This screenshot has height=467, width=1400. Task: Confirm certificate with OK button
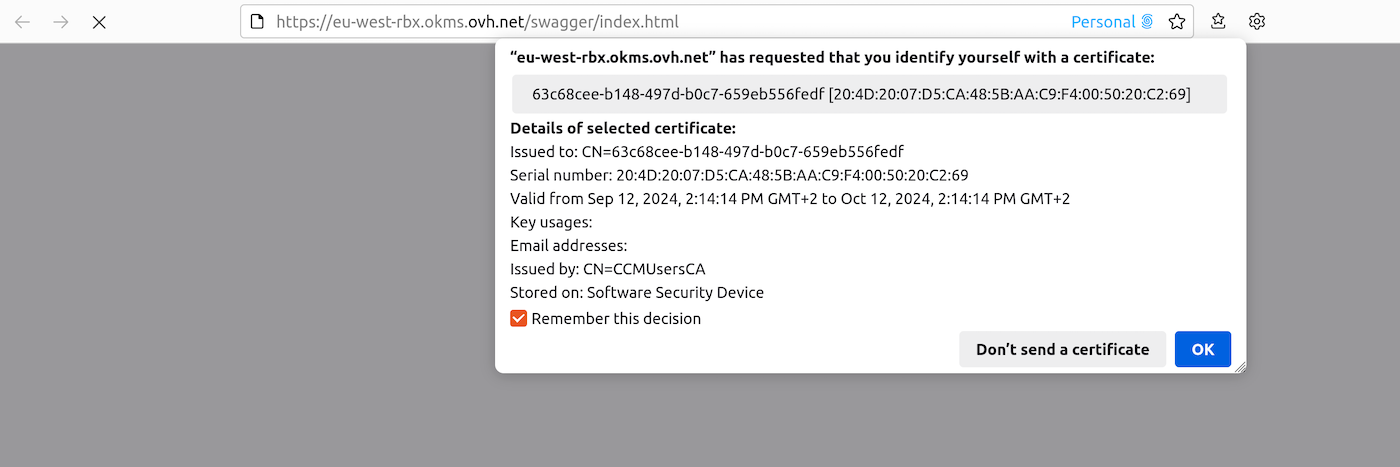(1202, 349)
